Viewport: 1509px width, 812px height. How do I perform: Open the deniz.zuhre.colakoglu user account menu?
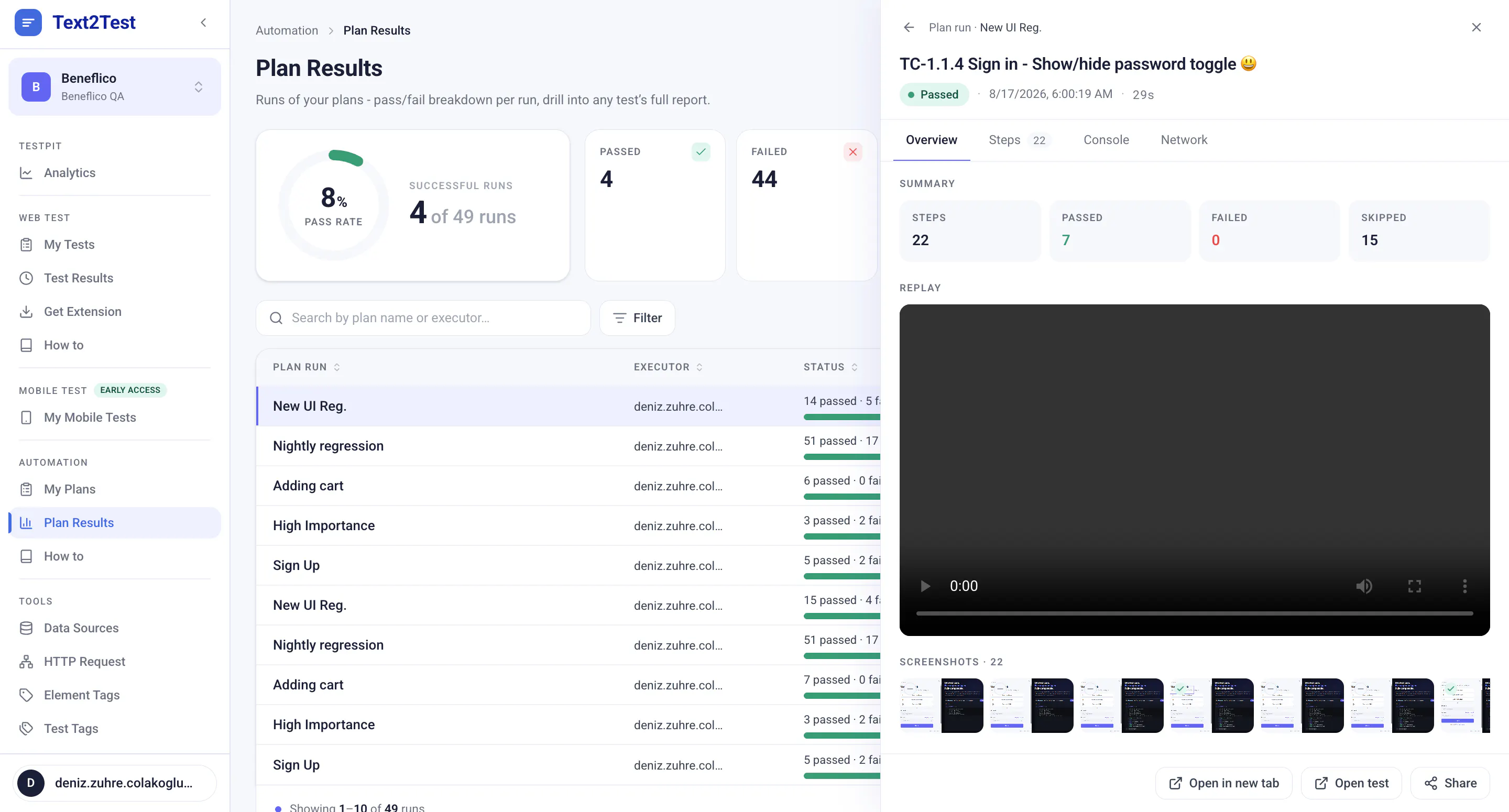tap(115, 783)
